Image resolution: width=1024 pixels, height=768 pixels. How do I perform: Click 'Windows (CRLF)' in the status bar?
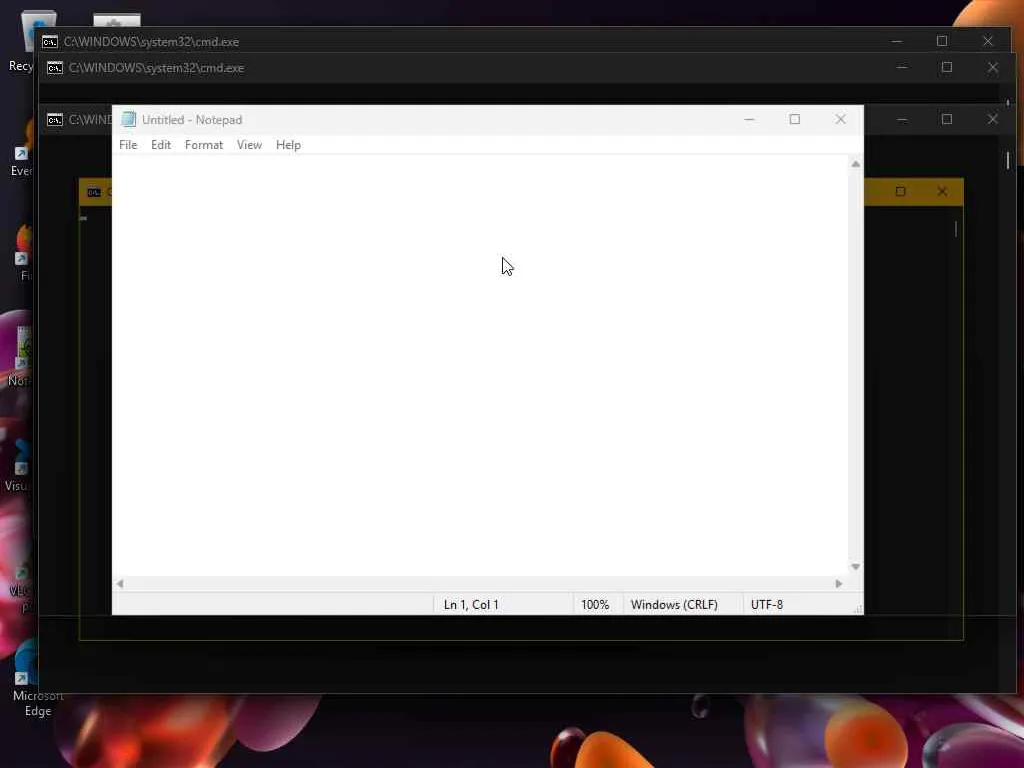click(674, 605)
